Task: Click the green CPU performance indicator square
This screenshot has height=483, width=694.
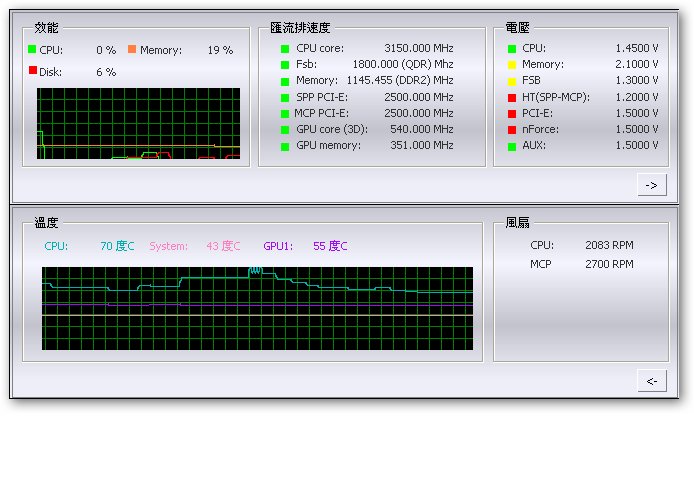Action: click(32, 50)
